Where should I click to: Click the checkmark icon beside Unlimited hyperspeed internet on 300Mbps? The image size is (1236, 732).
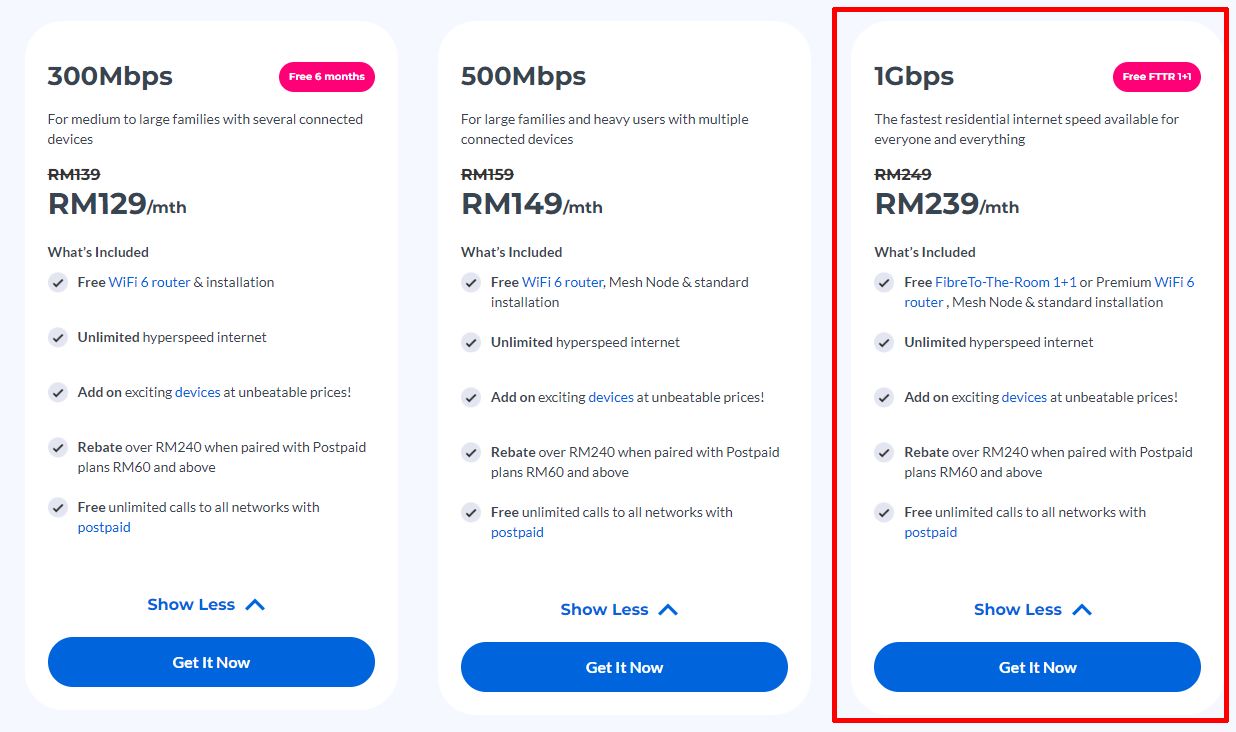pyautogui.click(x=58, y=338)
